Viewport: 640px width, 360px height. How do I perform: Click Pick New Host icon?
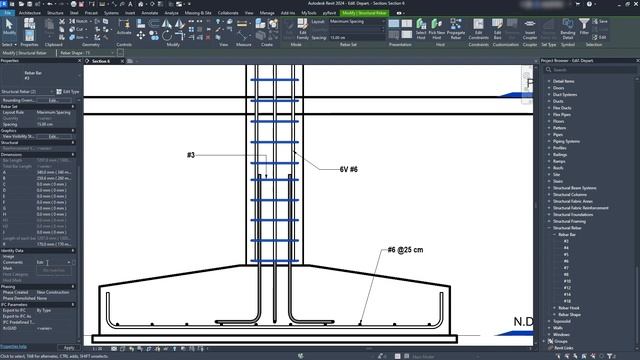pyautogui.click(x=436, y=29)
